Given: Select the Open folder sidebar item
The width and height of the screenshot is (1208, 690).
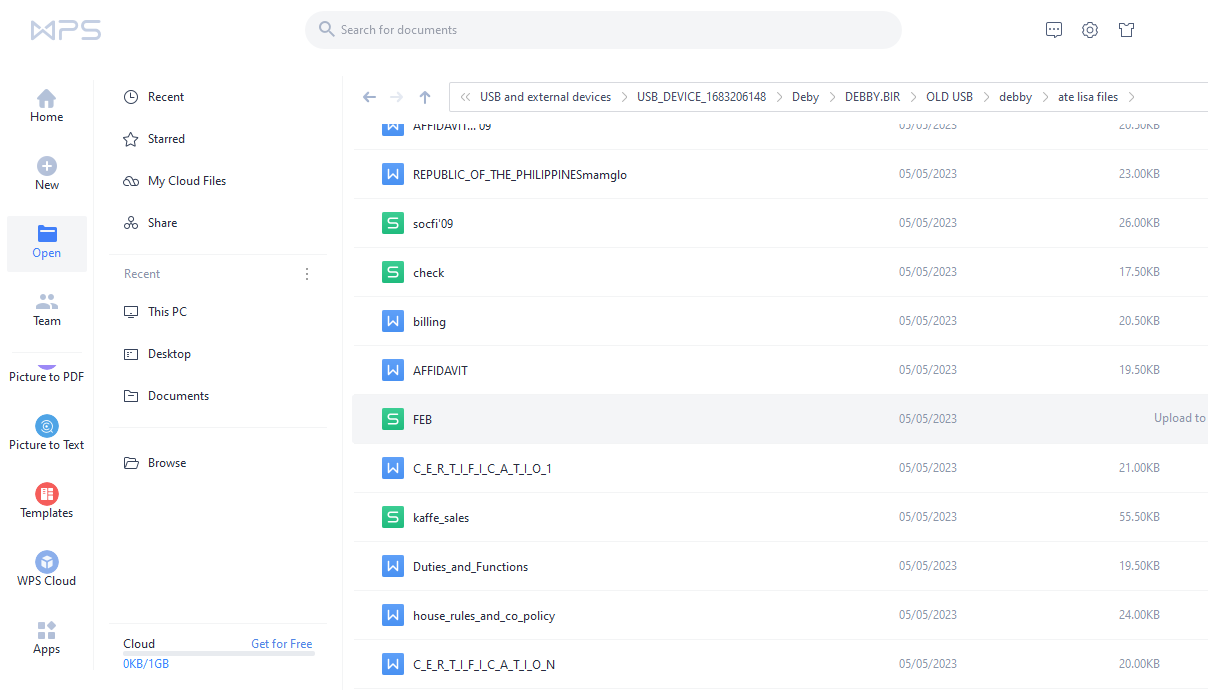Looking at the screenshot, I should pyautogui.click(x=47, y=243).
